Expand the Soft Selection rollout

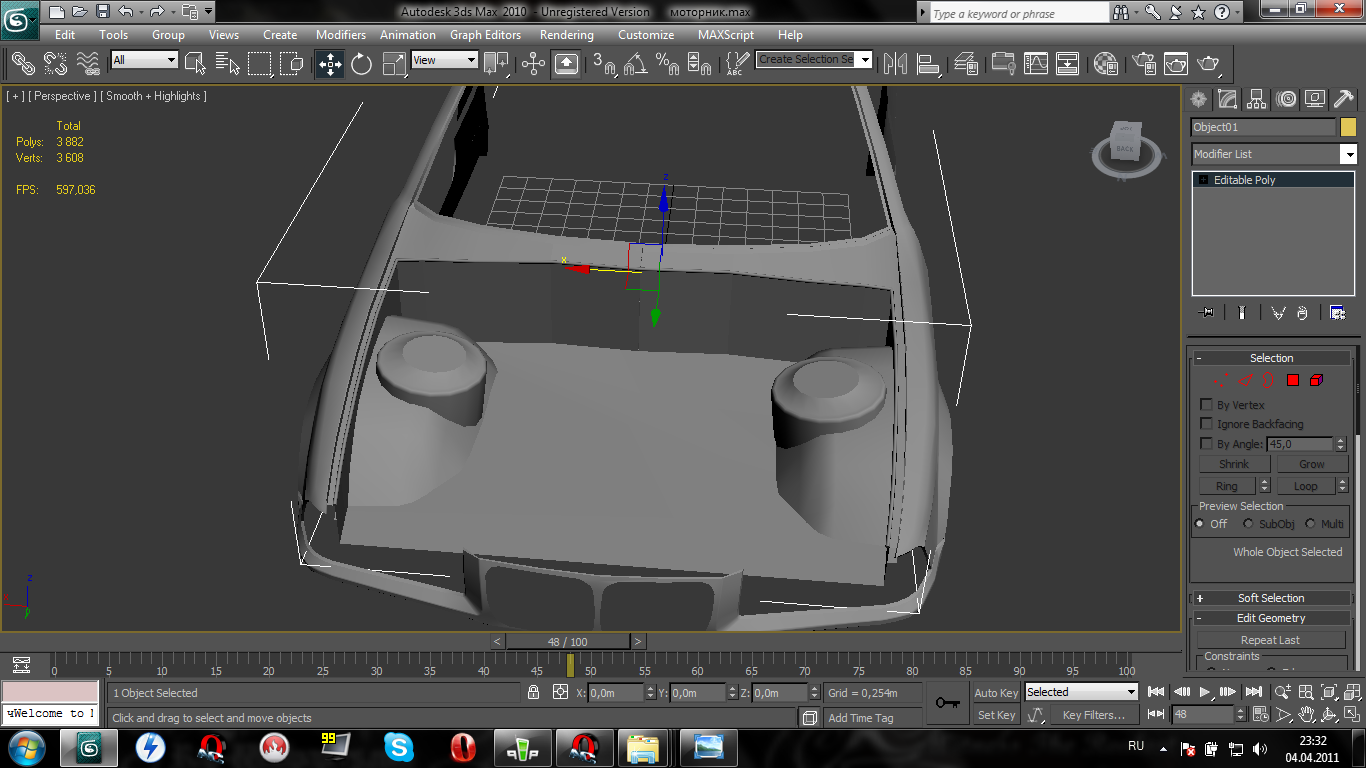point(1270,598)
